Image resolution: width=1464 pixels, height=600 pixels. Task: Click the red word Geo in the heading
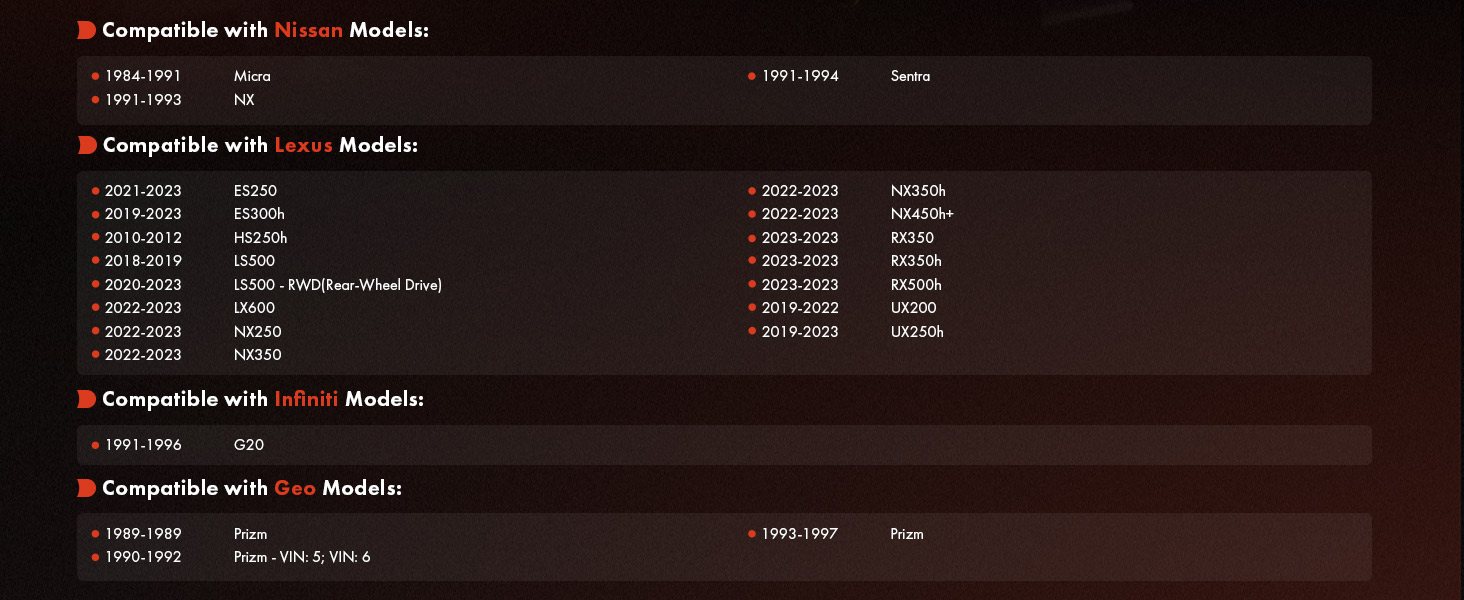click(295, 488)
